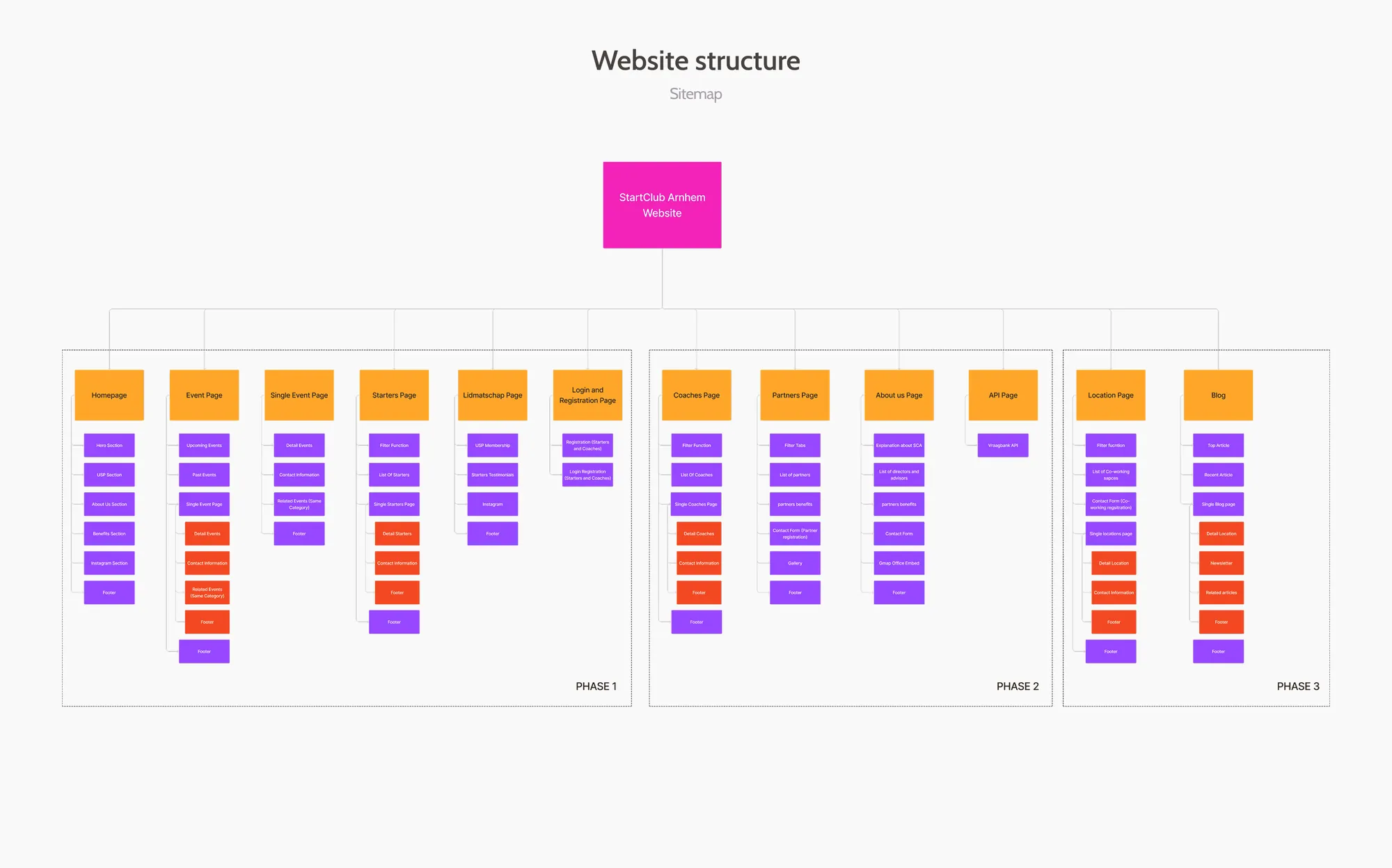Select Filter function under Location Page
Image resolution: width=1392 pixels, height=868 pixels.
pyautogui.click(x=1111, y=445)
